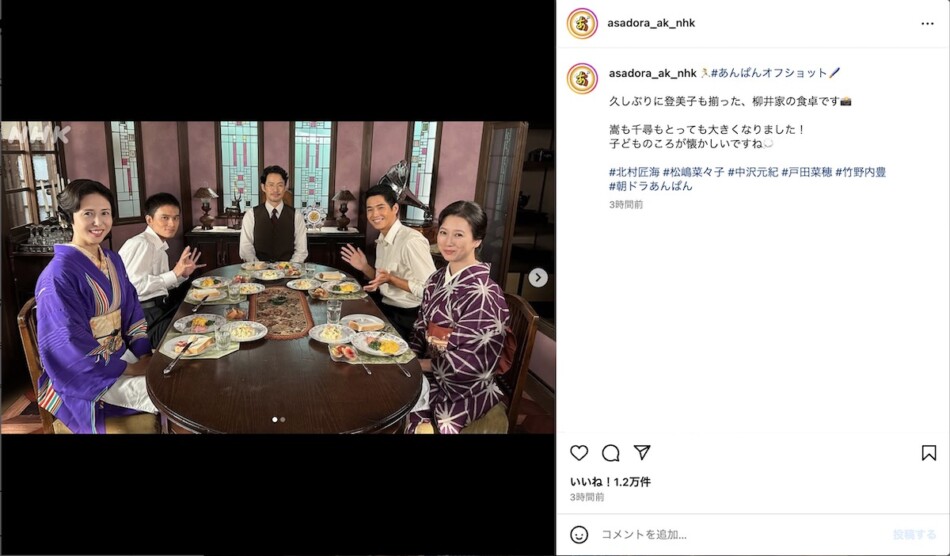This screenshot has height=556, width=950.
Task: Click the 投稿する post button
Action: click(x=914, y=534)
